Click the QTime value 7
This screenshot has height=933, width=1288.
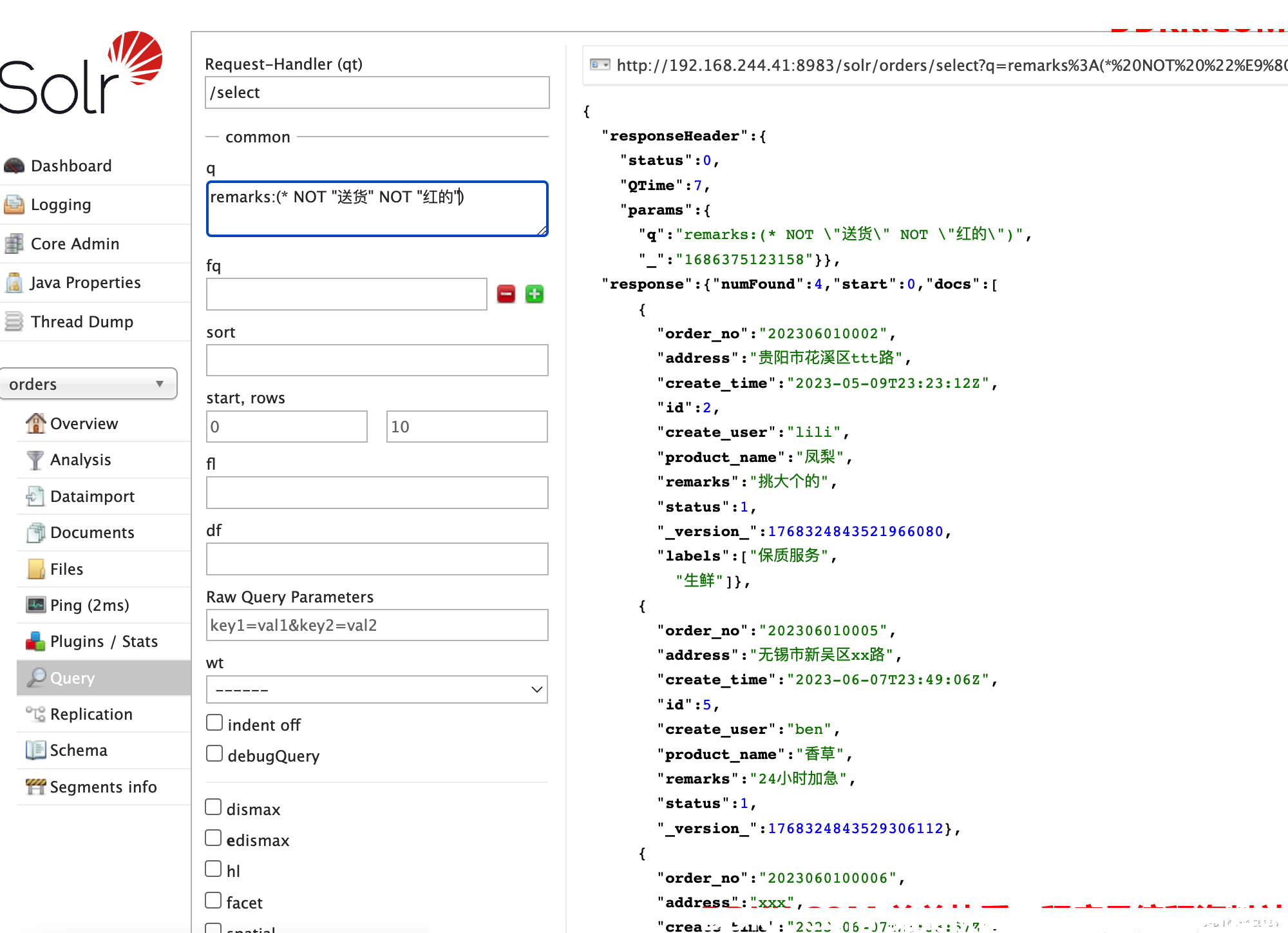(x=697, y=186)
